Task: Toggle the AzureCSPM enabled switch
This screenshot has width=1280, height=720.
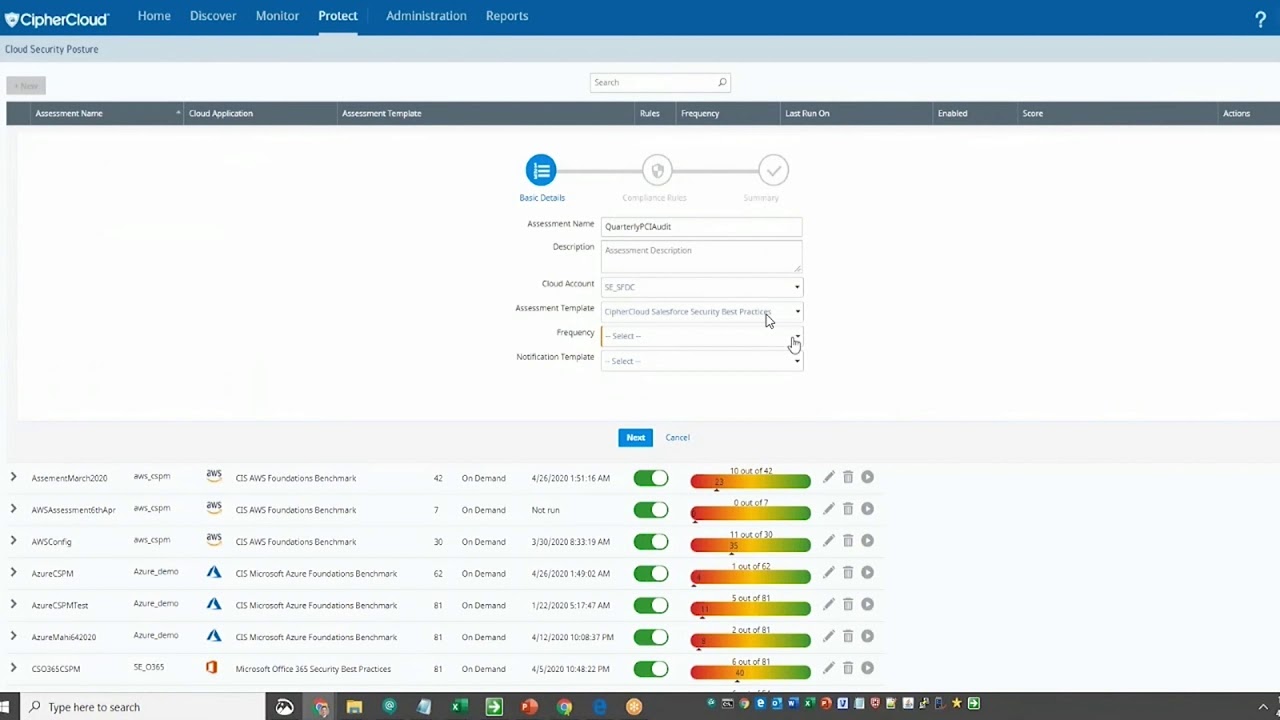Action: tap(651, 574)
